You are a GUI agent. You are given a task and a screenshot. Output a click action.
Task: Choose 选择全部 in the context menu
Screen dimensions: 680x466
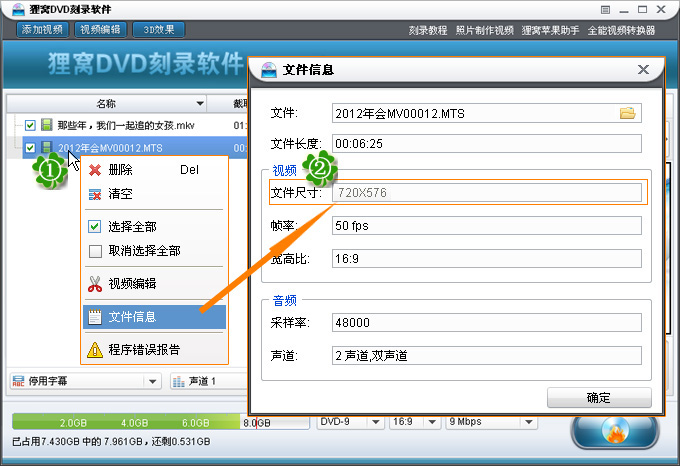tap(154, 226)
